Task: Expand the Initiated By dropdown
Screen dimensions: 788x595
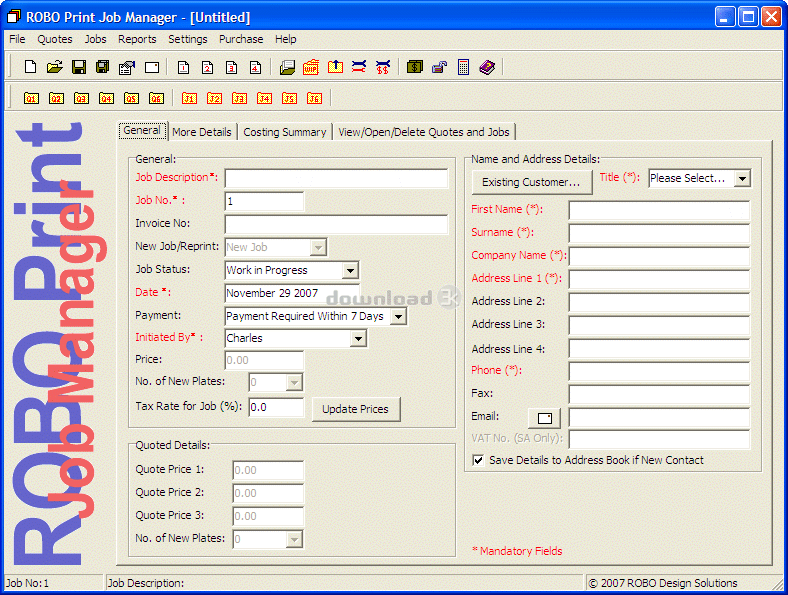Action: point(358,339)
